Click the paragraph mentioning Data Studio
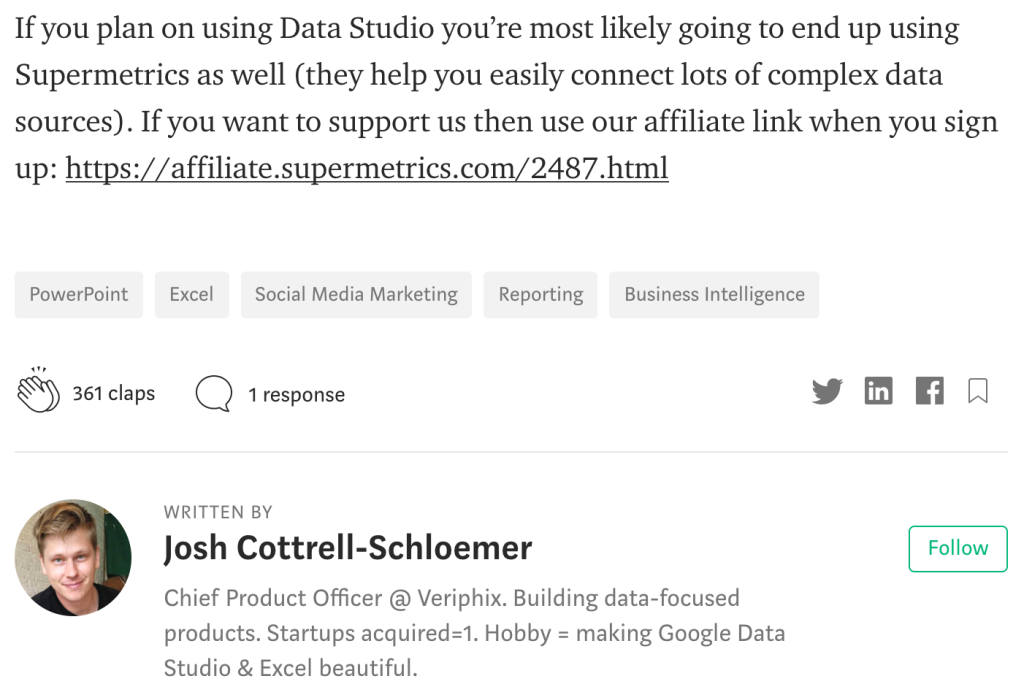The width and height of the screenshot is (1024, 695). [506, 98]
